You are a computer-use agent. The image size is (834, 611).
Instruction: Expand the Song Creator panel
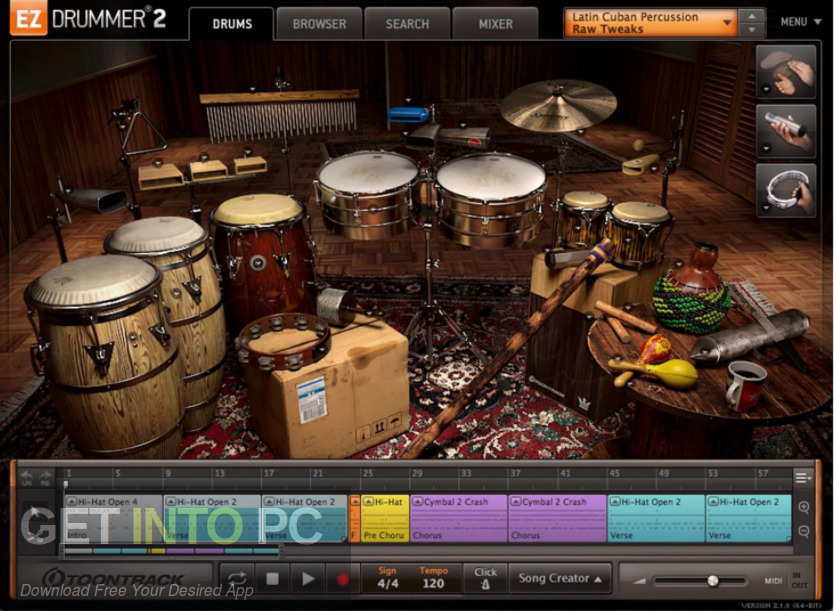point(560,579)
